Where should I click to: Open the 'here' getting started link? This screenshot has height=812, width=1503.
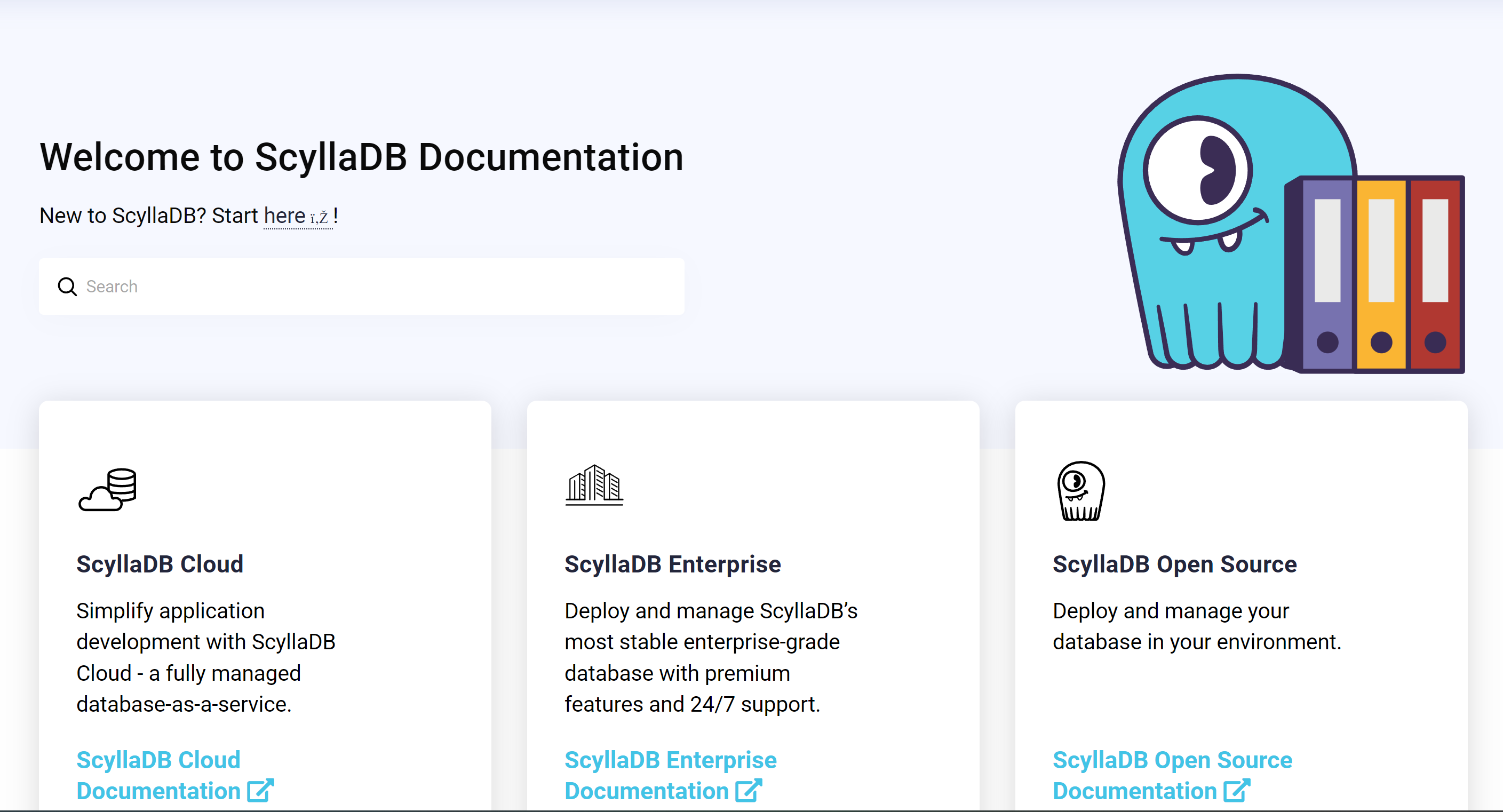point(298,216)
